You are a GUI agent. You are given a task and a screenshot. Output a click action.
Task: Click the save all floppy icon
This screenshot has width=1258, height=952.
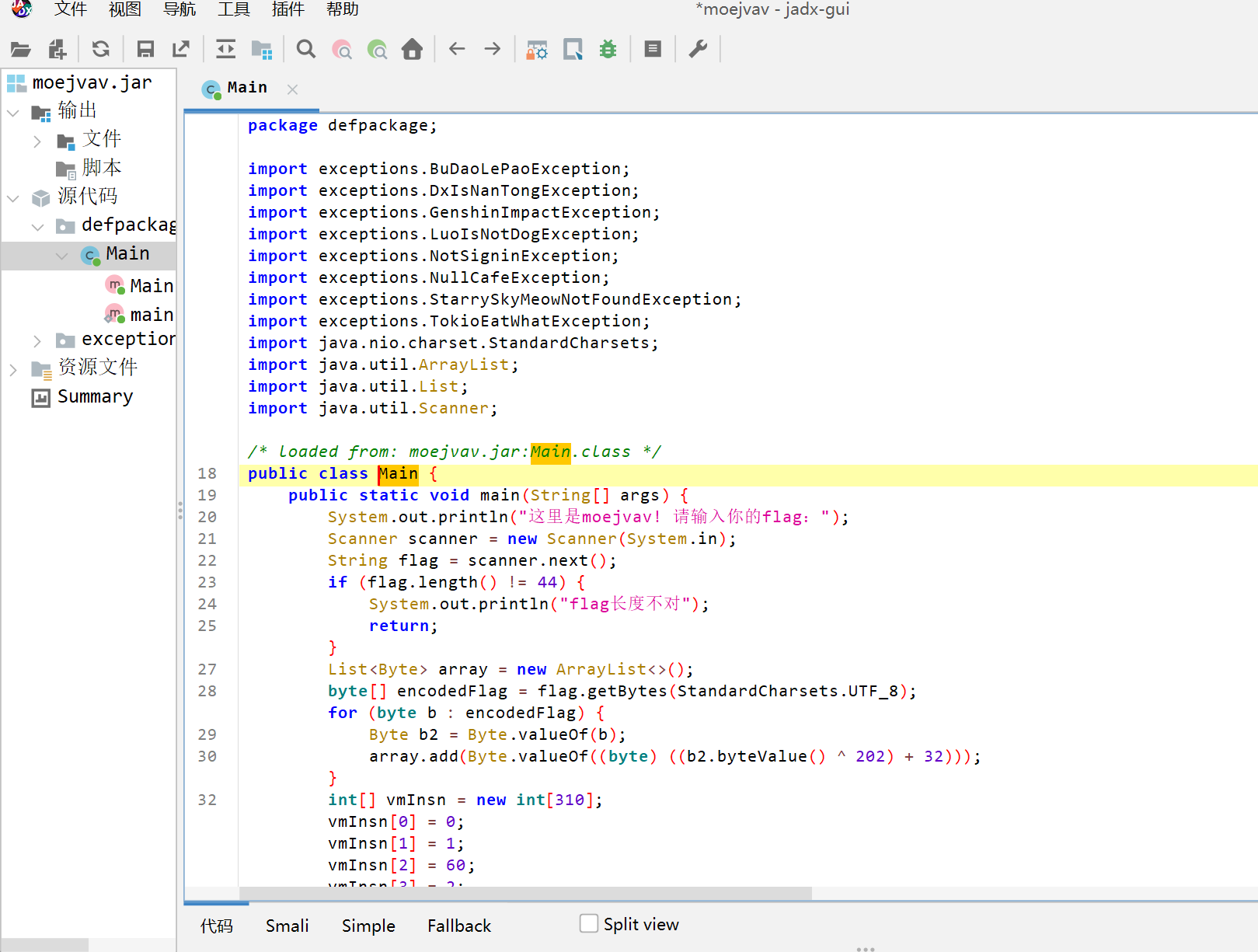(x=145, y=50)
